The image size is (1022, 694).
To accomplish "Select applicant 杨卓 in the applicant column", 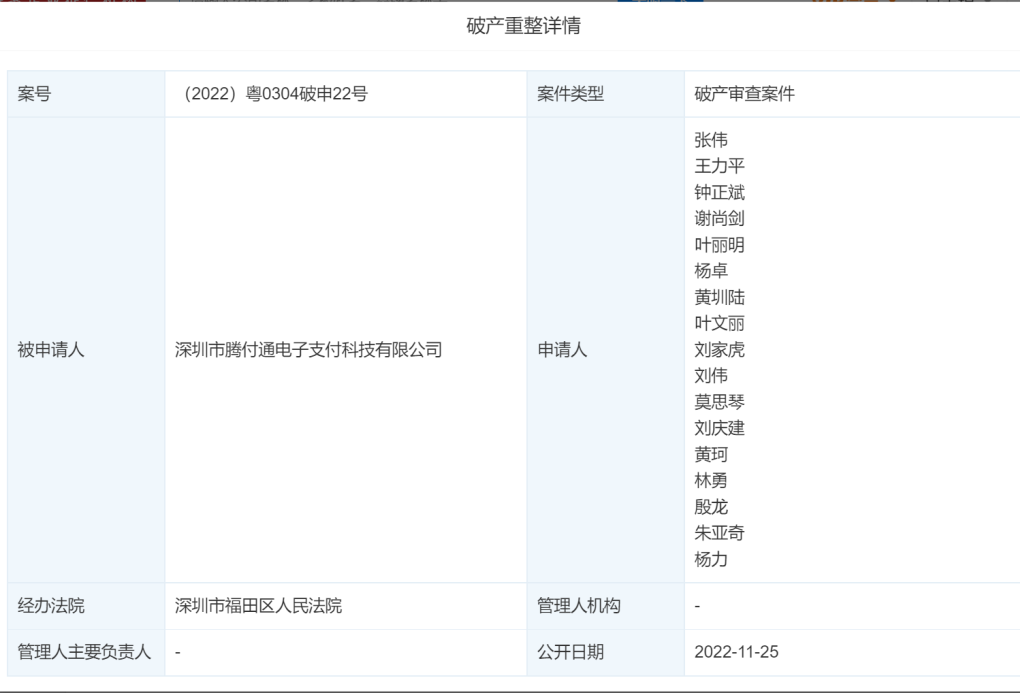I will (713, 271).
